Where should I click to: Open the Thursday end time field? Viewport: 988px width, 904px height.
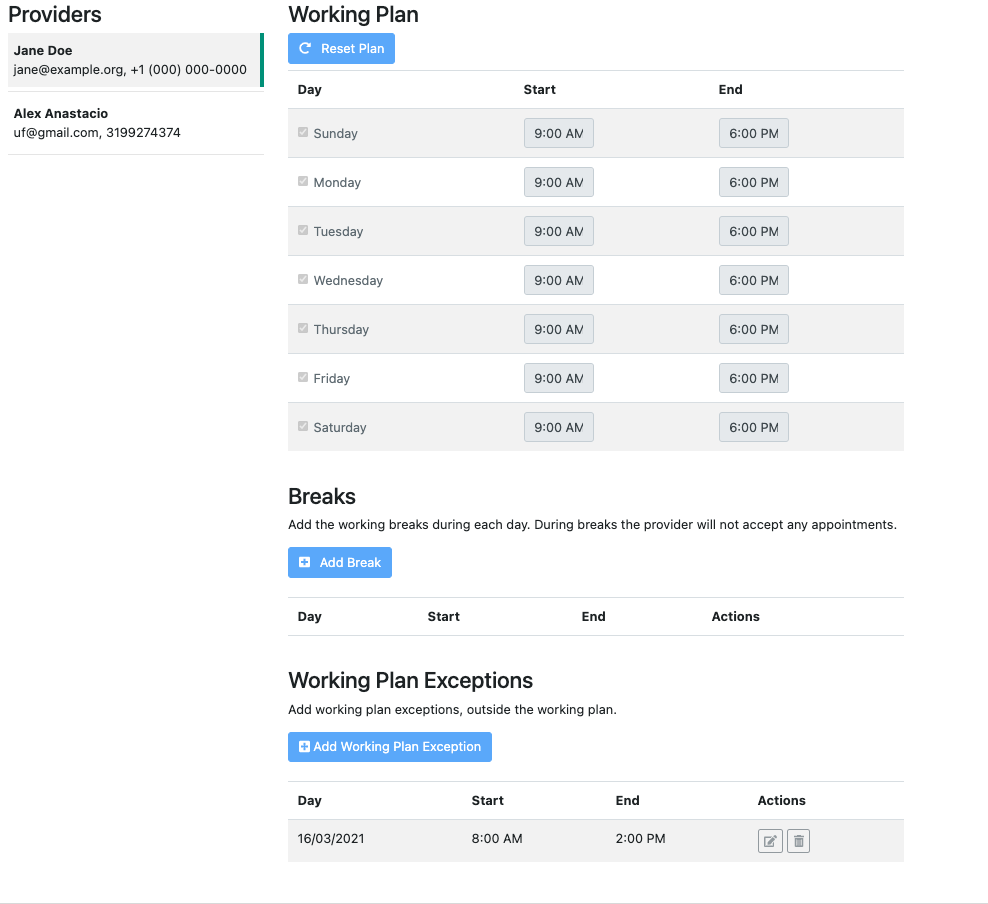click(x=754, y=329)
